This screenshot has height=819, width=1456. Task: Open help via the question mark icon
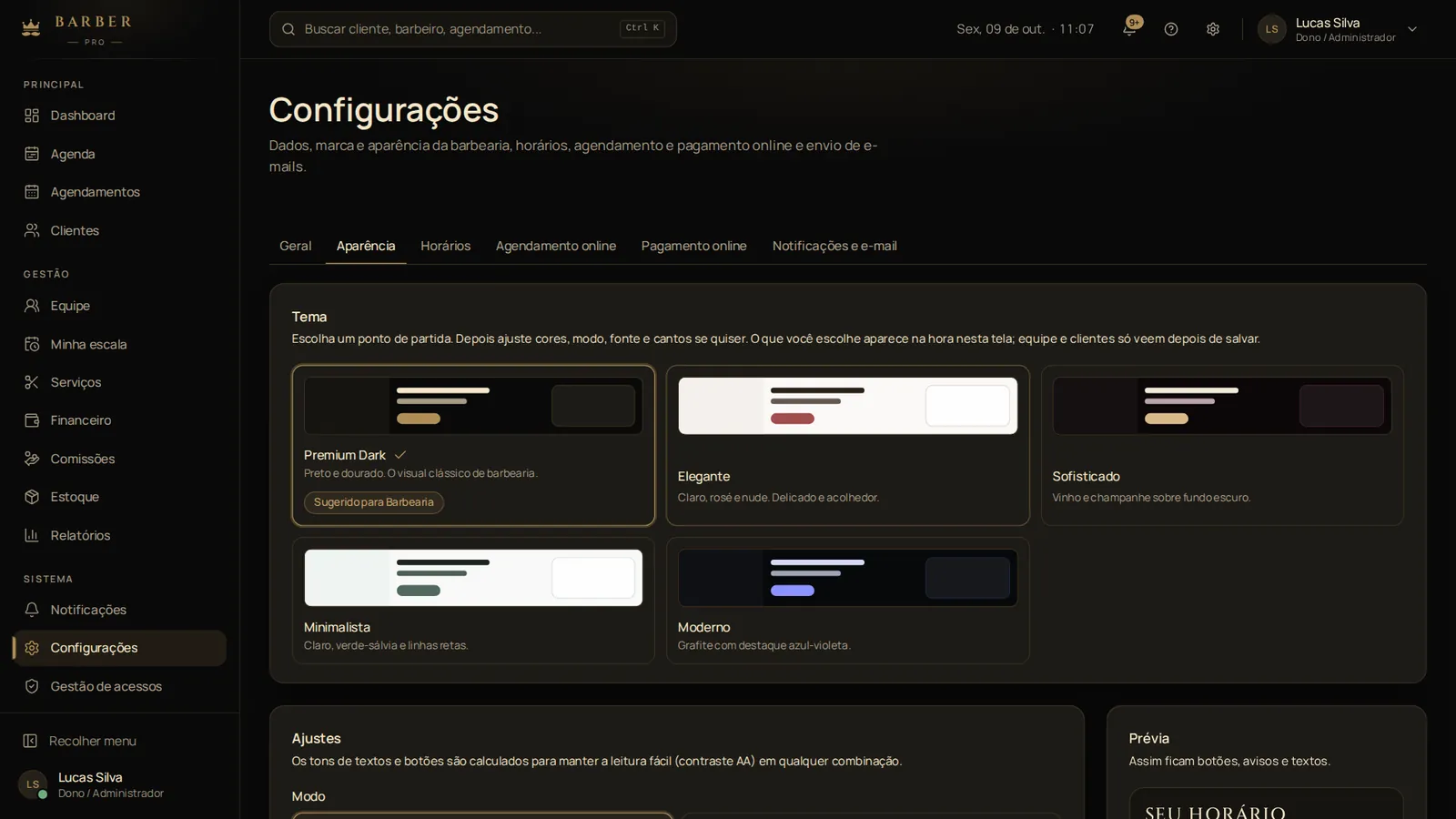(x=1171, y=29)
